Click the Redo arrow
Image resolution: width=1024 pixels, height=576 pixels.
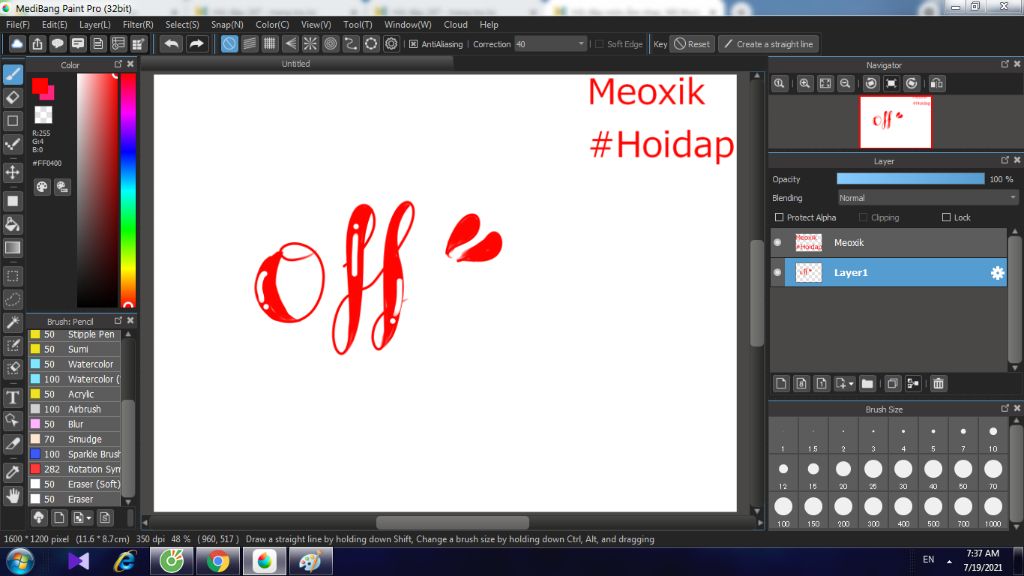pos(196,44)
